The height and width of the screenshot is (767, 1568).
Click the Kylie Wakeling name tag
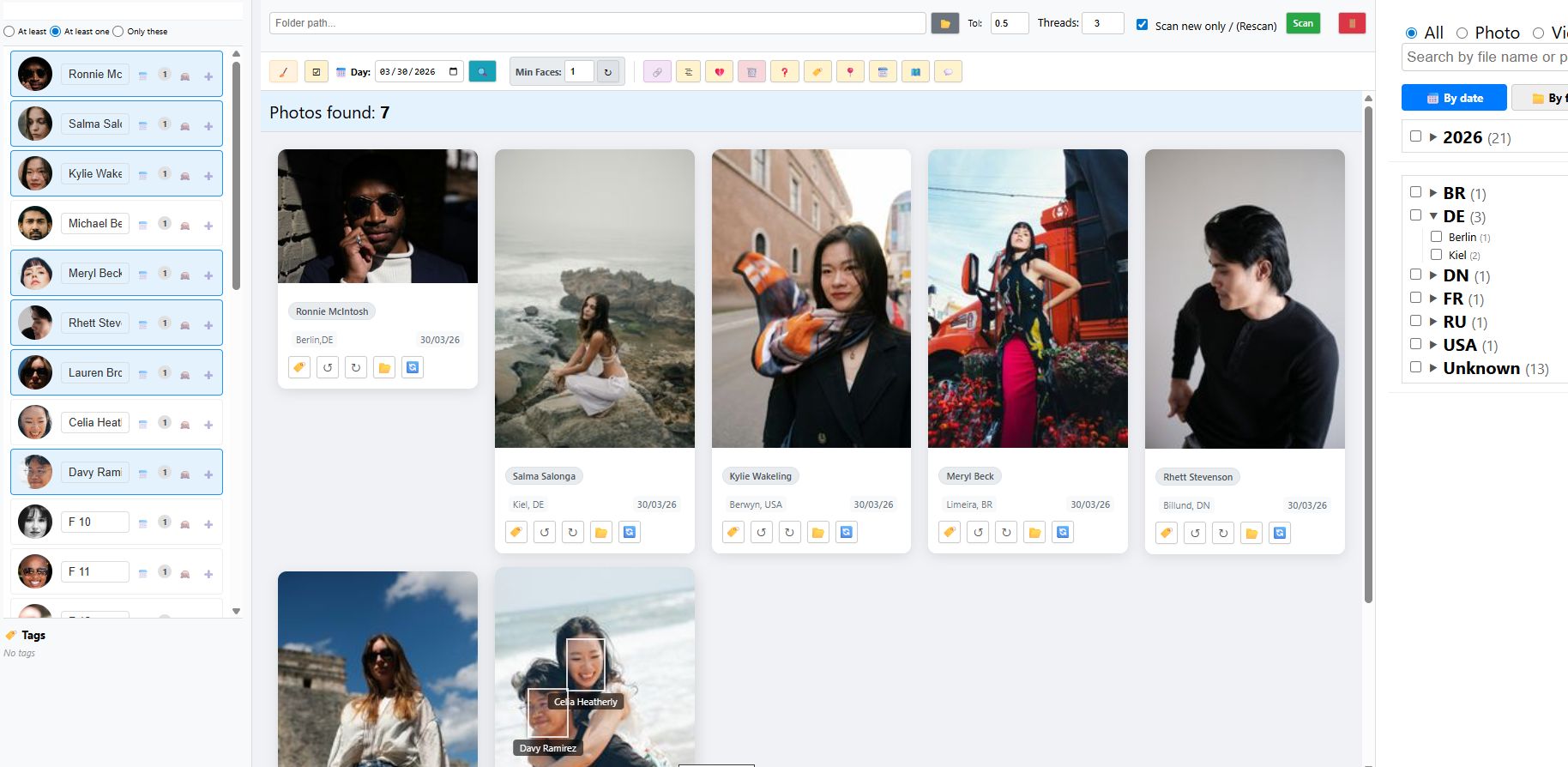point(760,476)
